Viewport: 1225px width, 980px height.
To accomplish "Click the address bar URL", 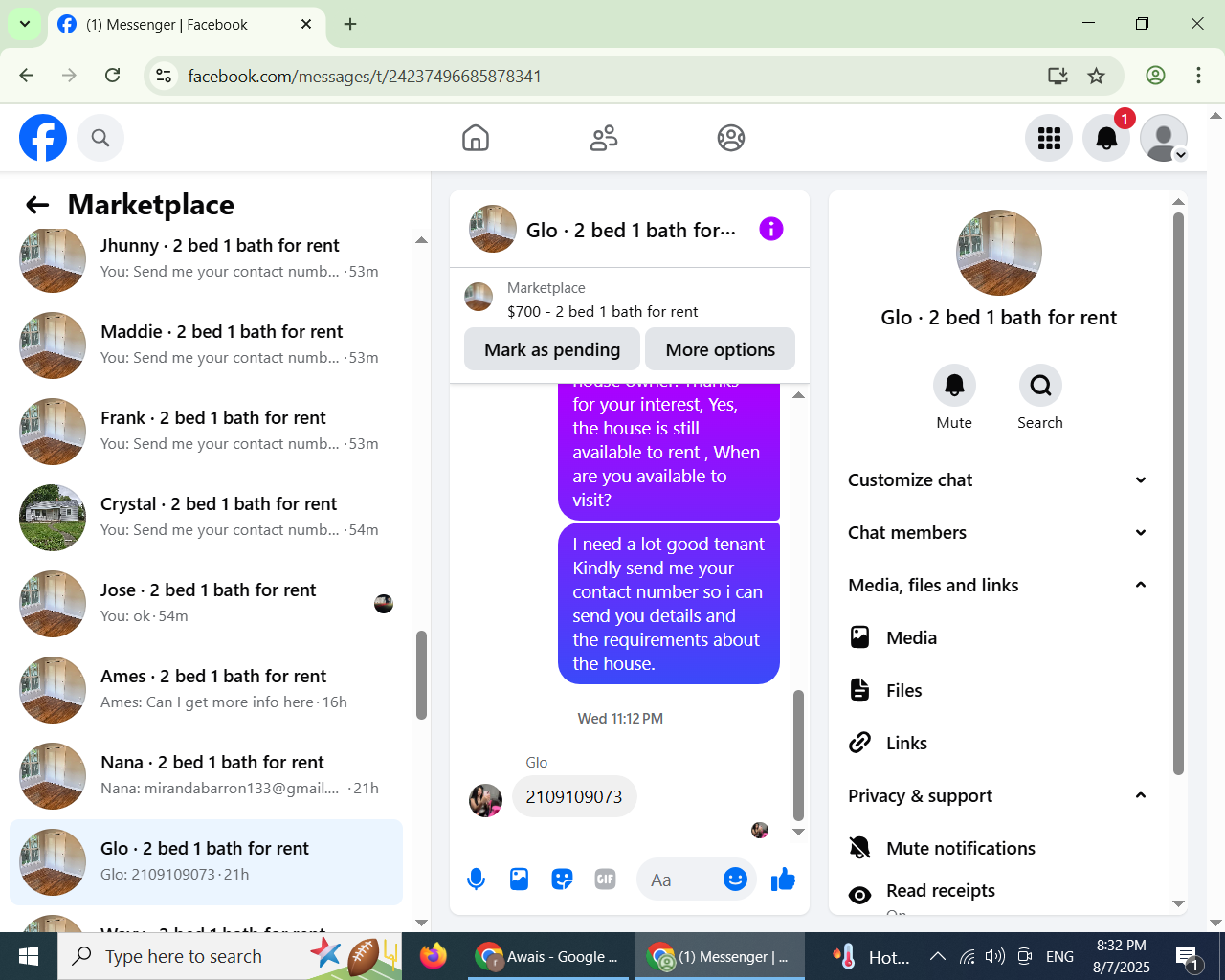I will tap(365, 76).
